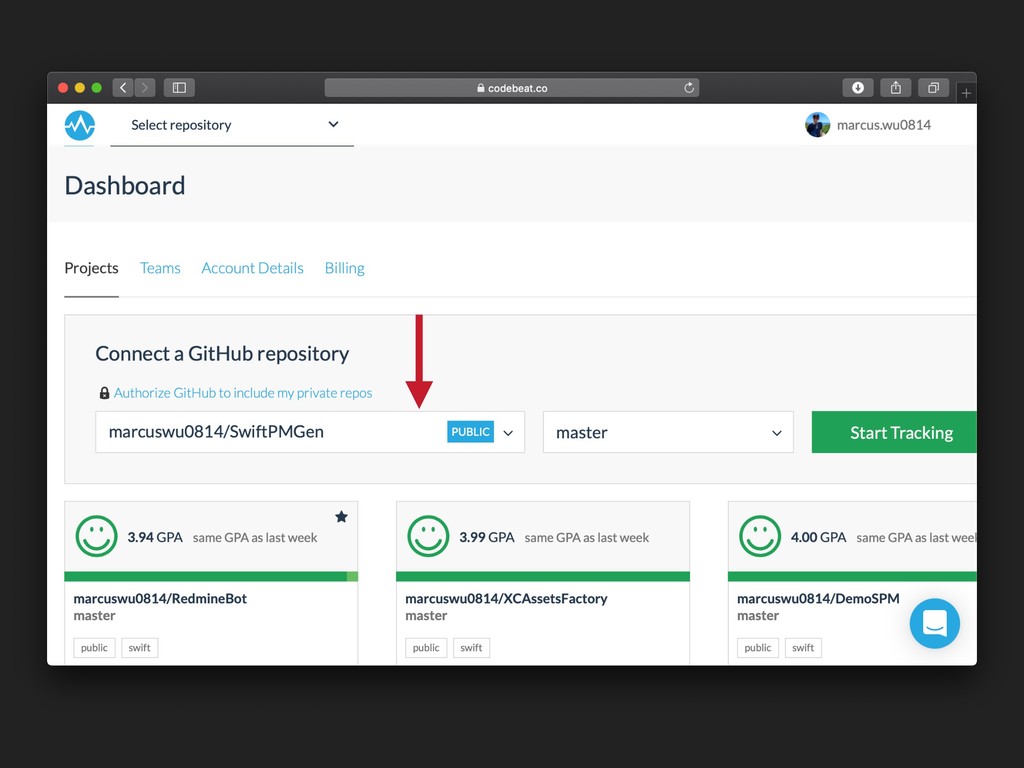Click same GPA as last week on RedmineBot
The image size is (1024, 768).
coord(255,537)
